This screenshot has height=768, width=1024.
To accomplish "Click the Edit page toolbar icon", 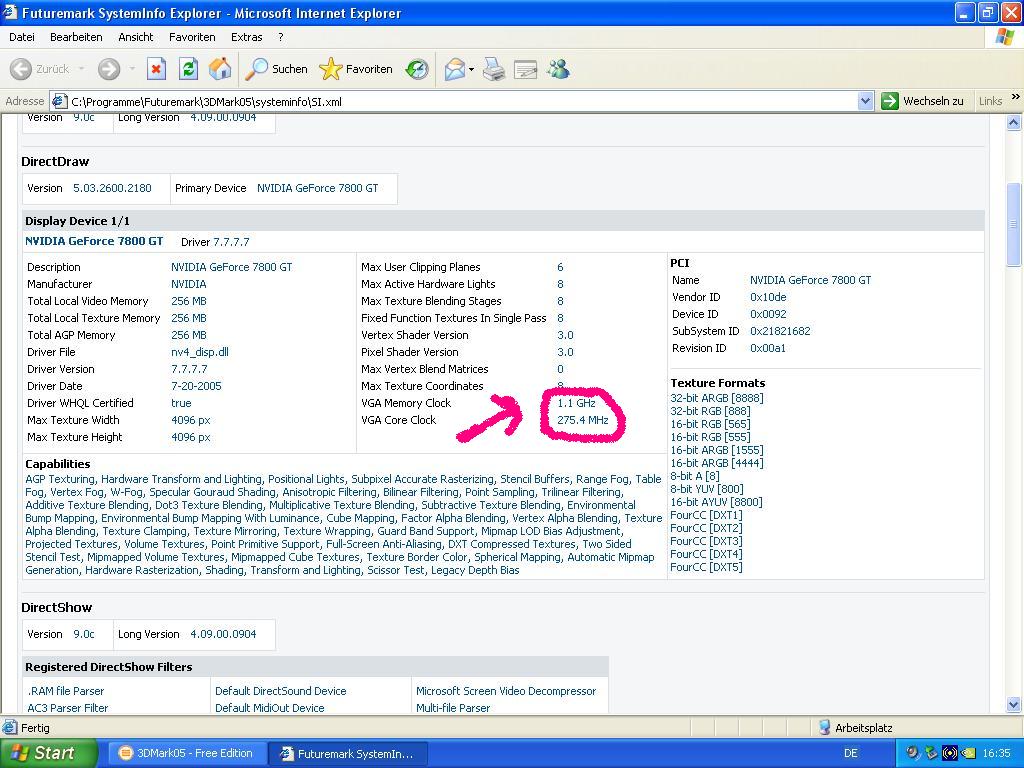I will [525, 69].
